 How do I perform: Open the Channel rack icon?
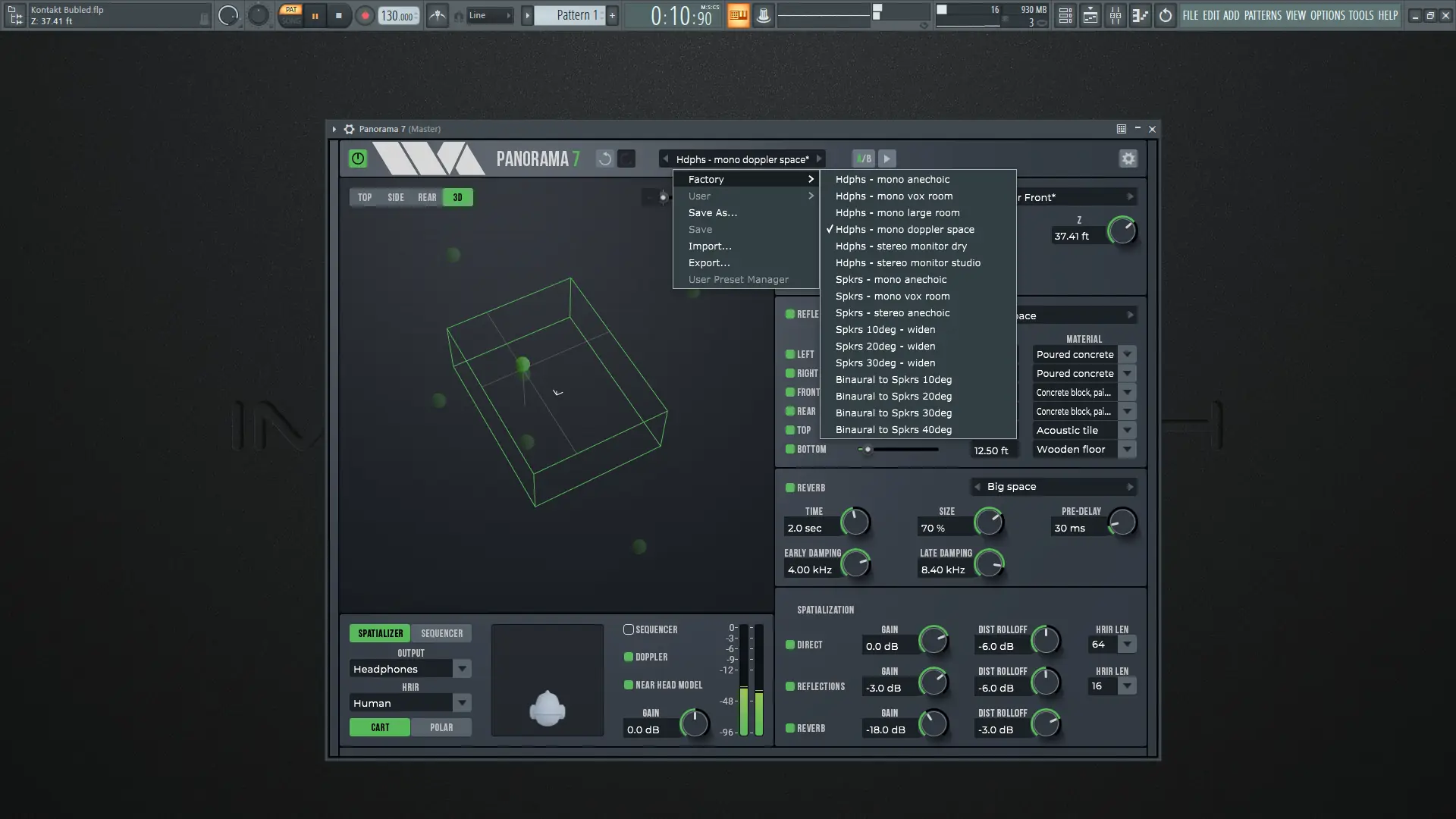pos(1064,15)
